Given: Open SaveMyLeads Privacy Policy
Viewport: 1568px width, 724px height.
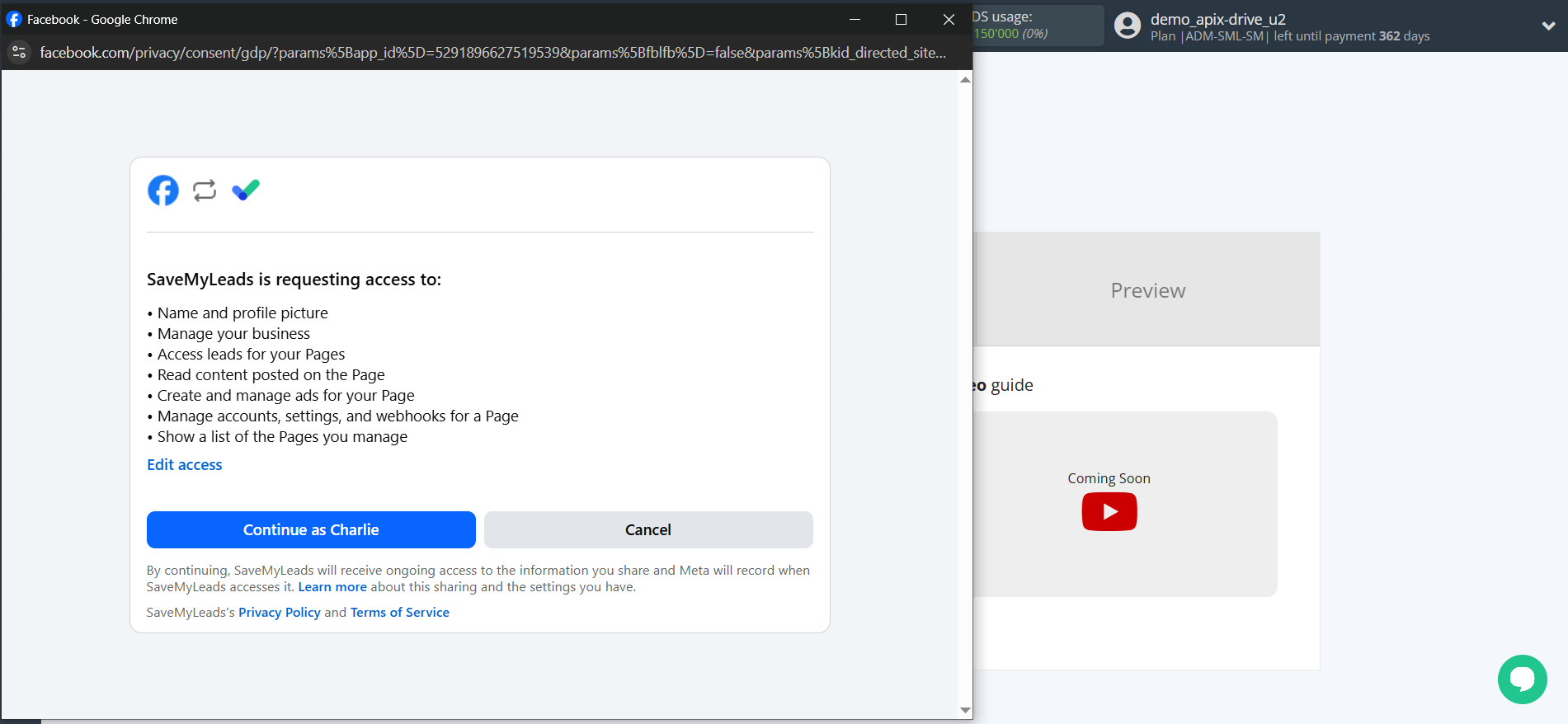Looking at the screenshot, I should [x=279, y=613].
